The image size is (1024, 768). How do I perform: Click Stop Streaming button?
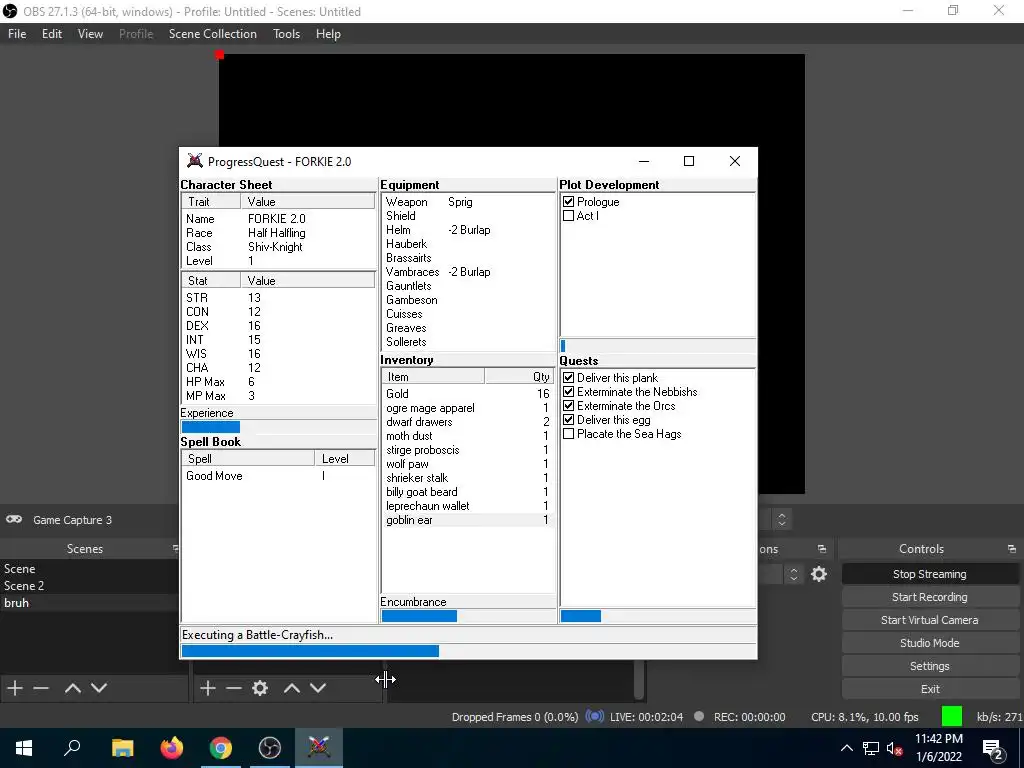(929, 574)
